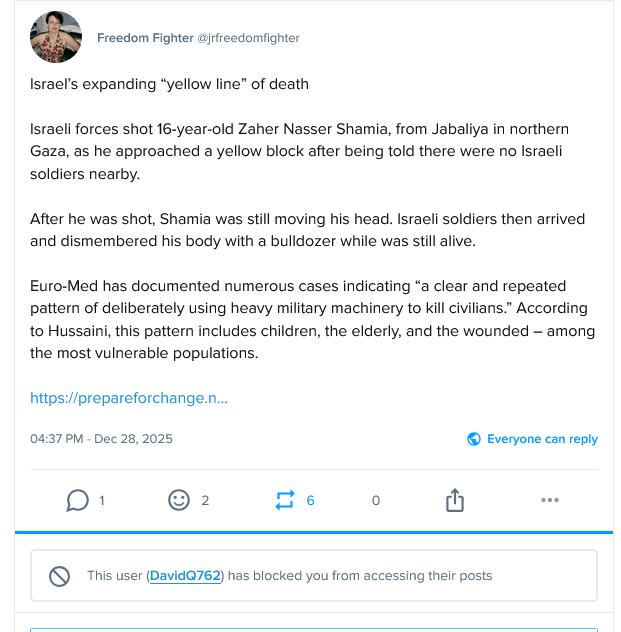The image size is (621, 632).
Task: Click the Euro-Med paragraph in the post
Action: [x=310, y=320]
